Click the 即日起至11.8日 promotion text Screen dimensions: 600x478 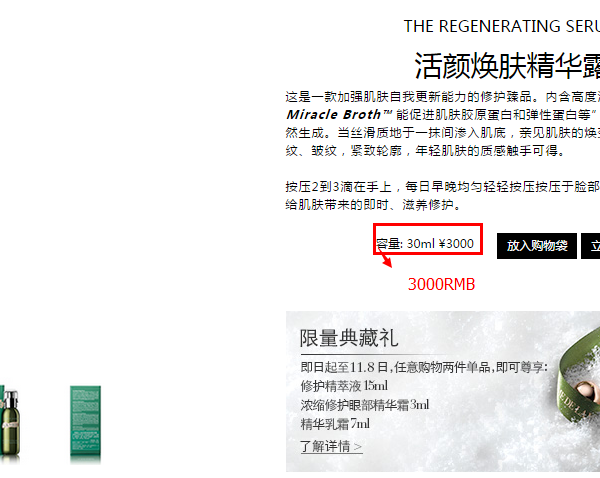tap(424, 367)
